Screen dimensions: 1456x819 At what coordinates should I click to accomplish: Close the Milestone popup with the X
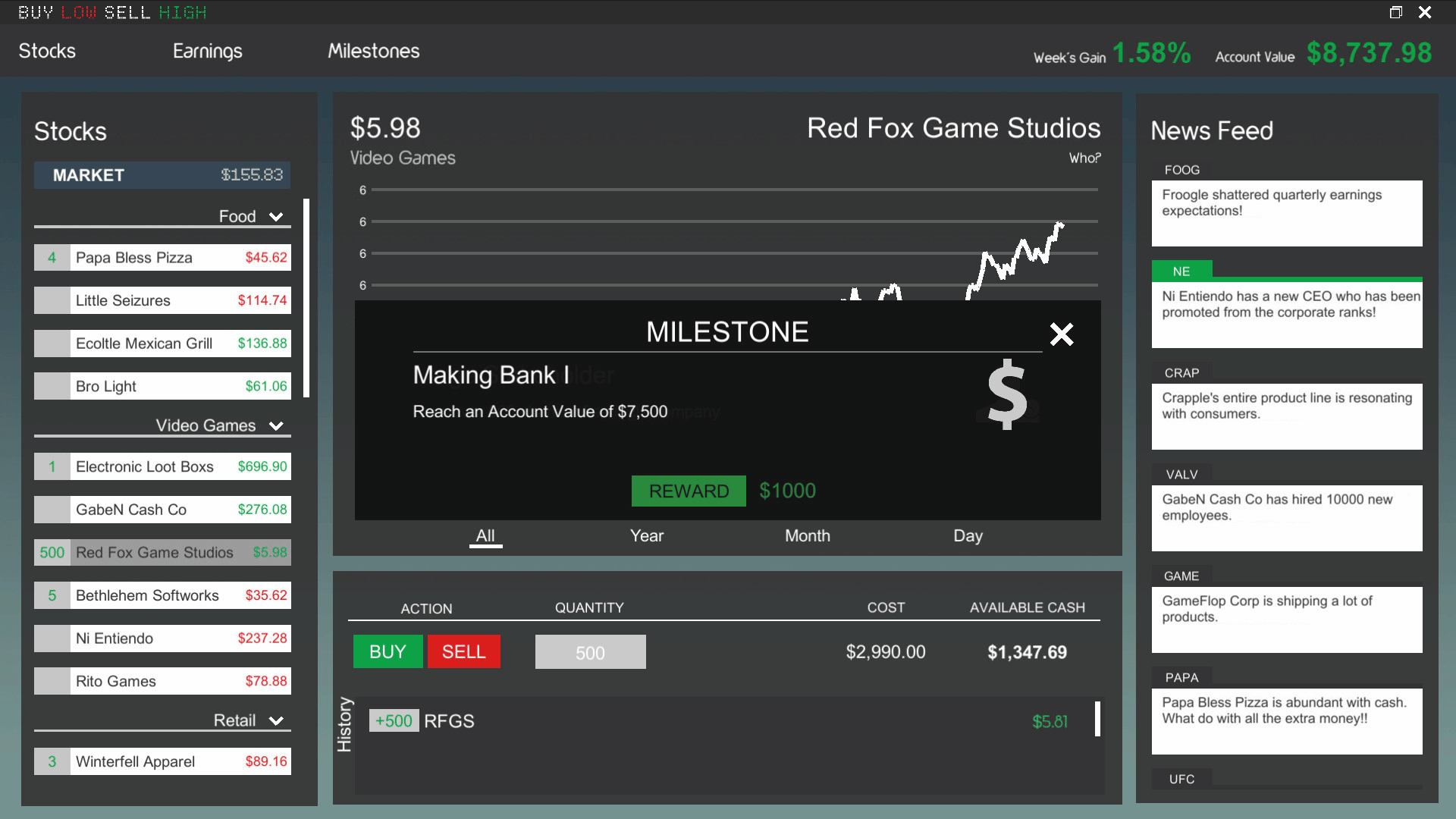pos(1061,334)
